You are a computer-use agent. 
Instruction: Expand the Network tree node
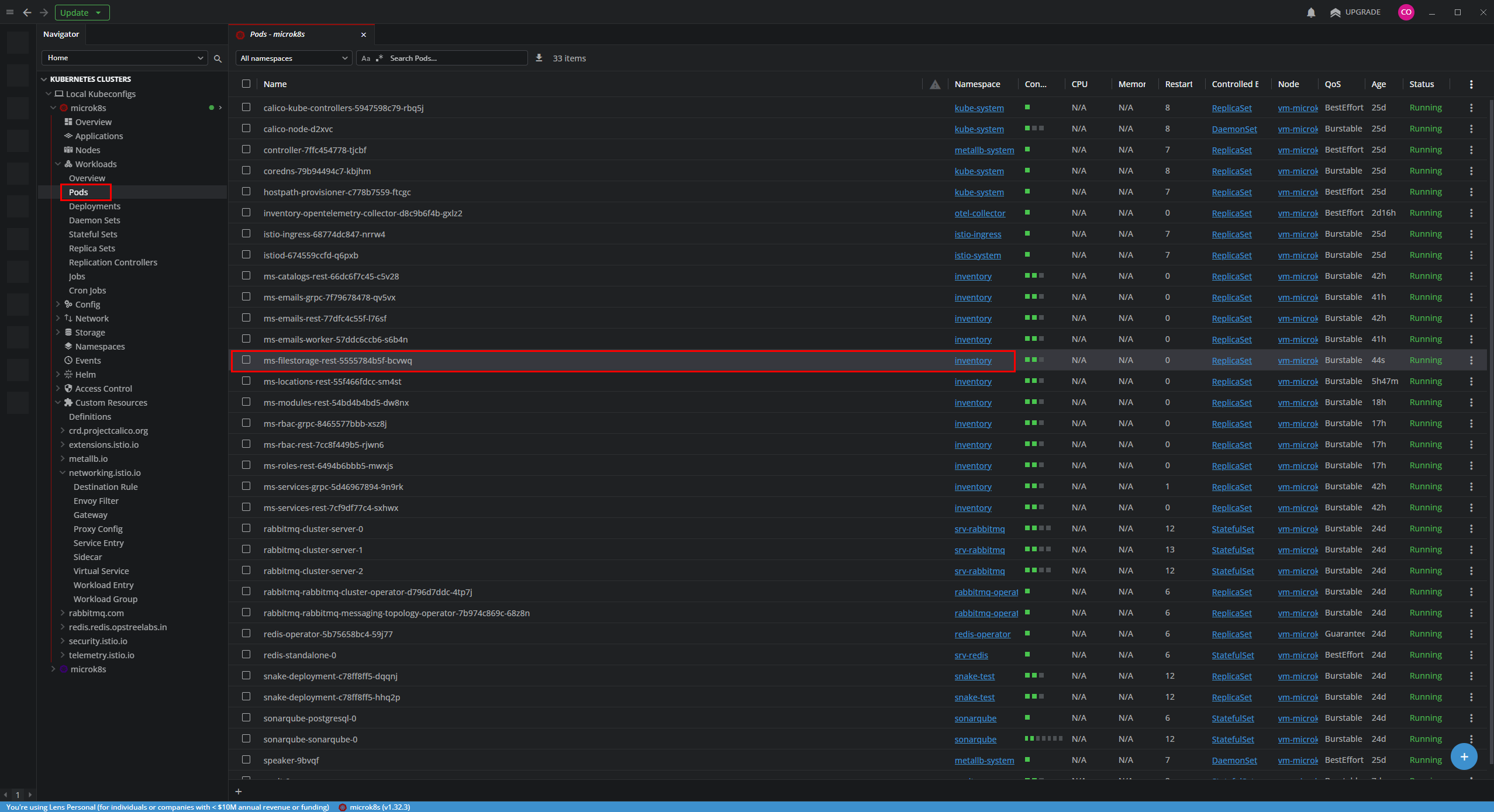(58, 319)
